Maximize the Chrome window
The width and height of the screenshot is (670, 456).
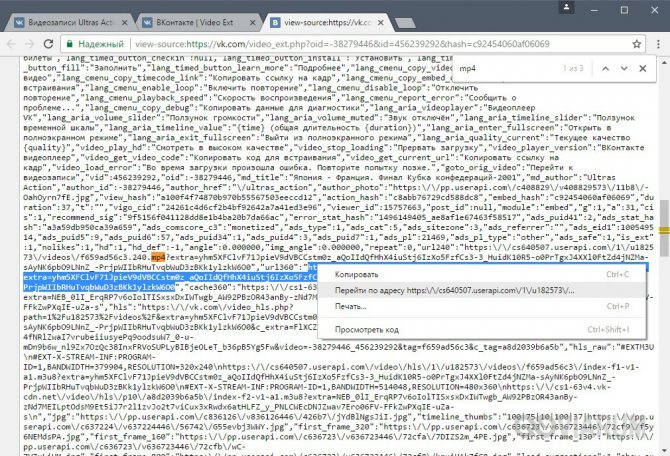pyautogui.click(x=624, y=9)
